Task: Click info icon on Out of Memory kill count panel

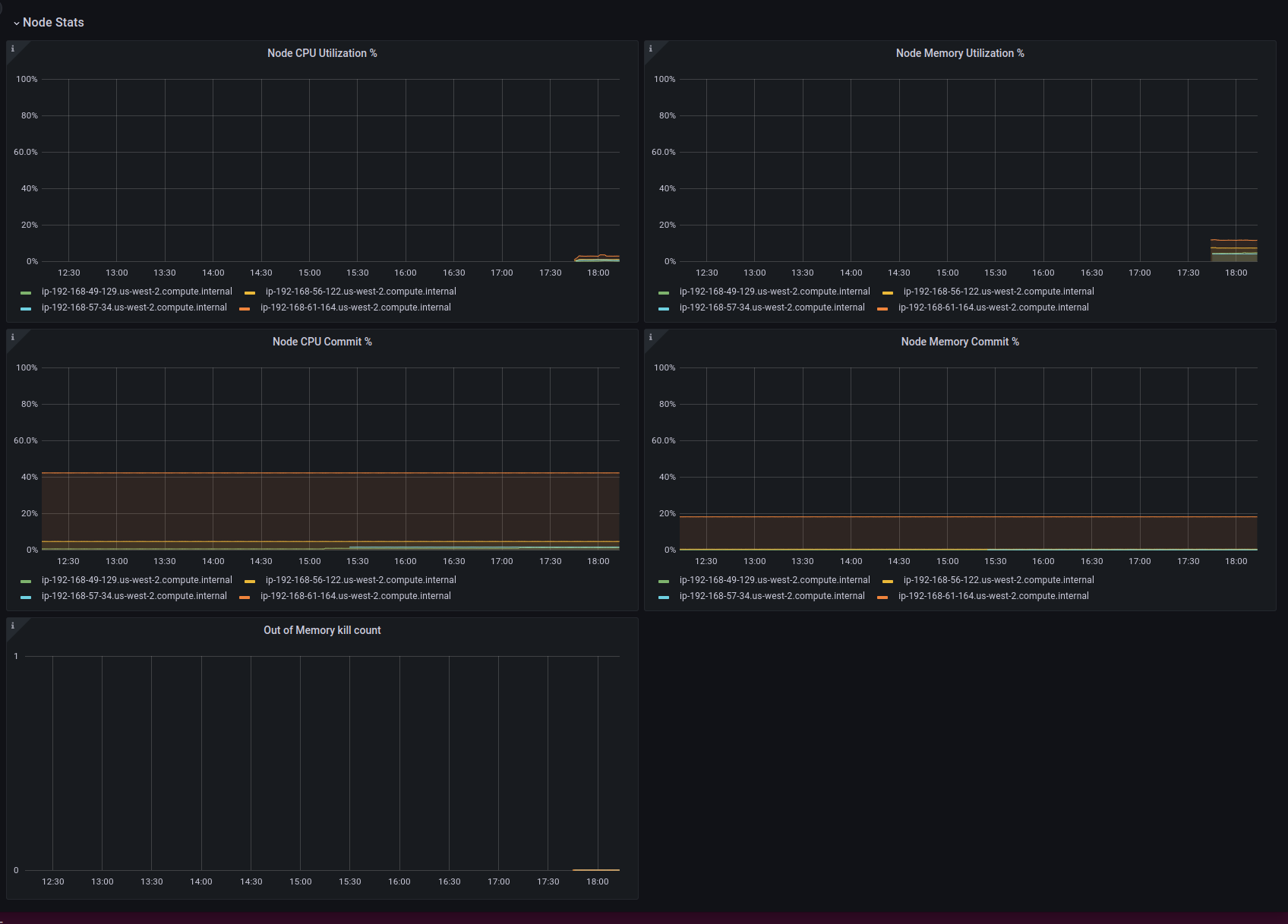Action: (x=13, y=625)
